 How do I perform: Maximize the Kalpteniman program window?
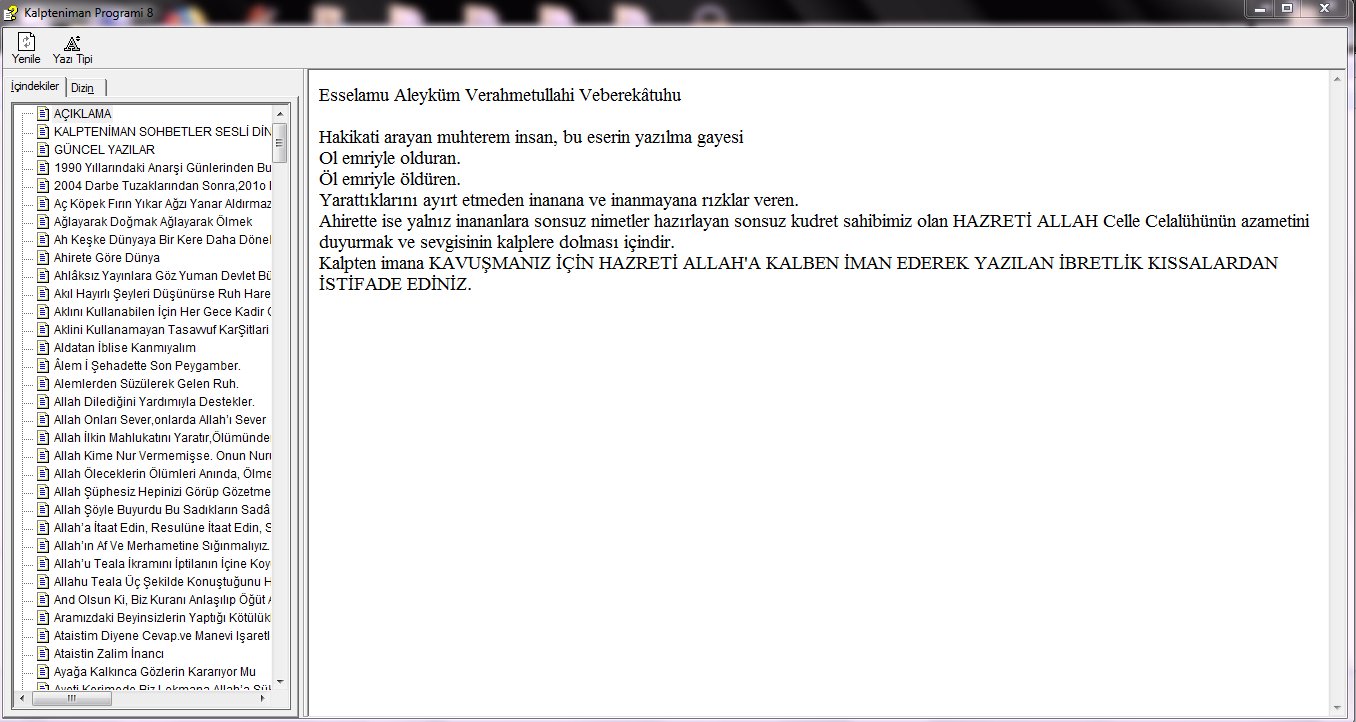1286,8
